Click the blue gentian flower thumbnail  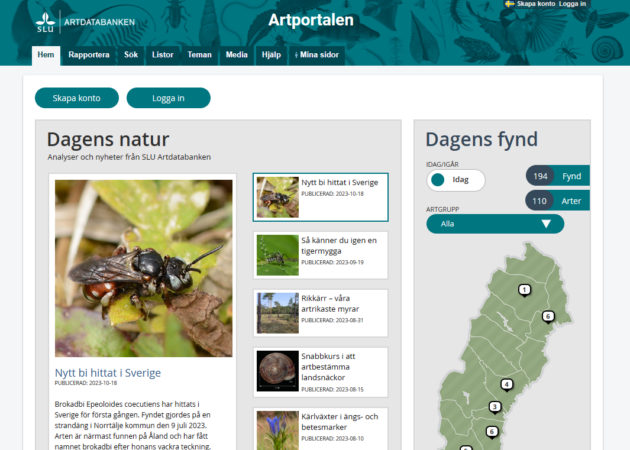[278, 430]
